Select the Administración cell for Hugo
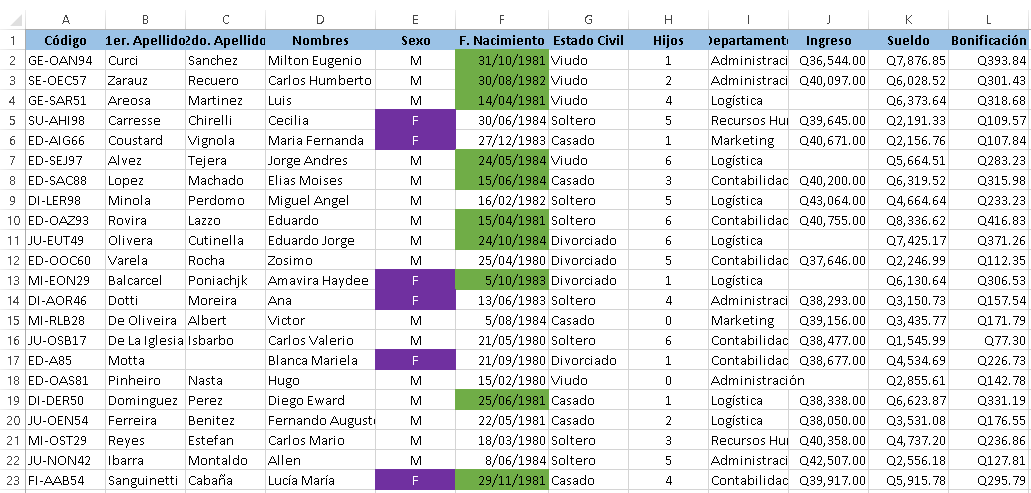The image size is (1031, 493). click(x=757, y=380)
